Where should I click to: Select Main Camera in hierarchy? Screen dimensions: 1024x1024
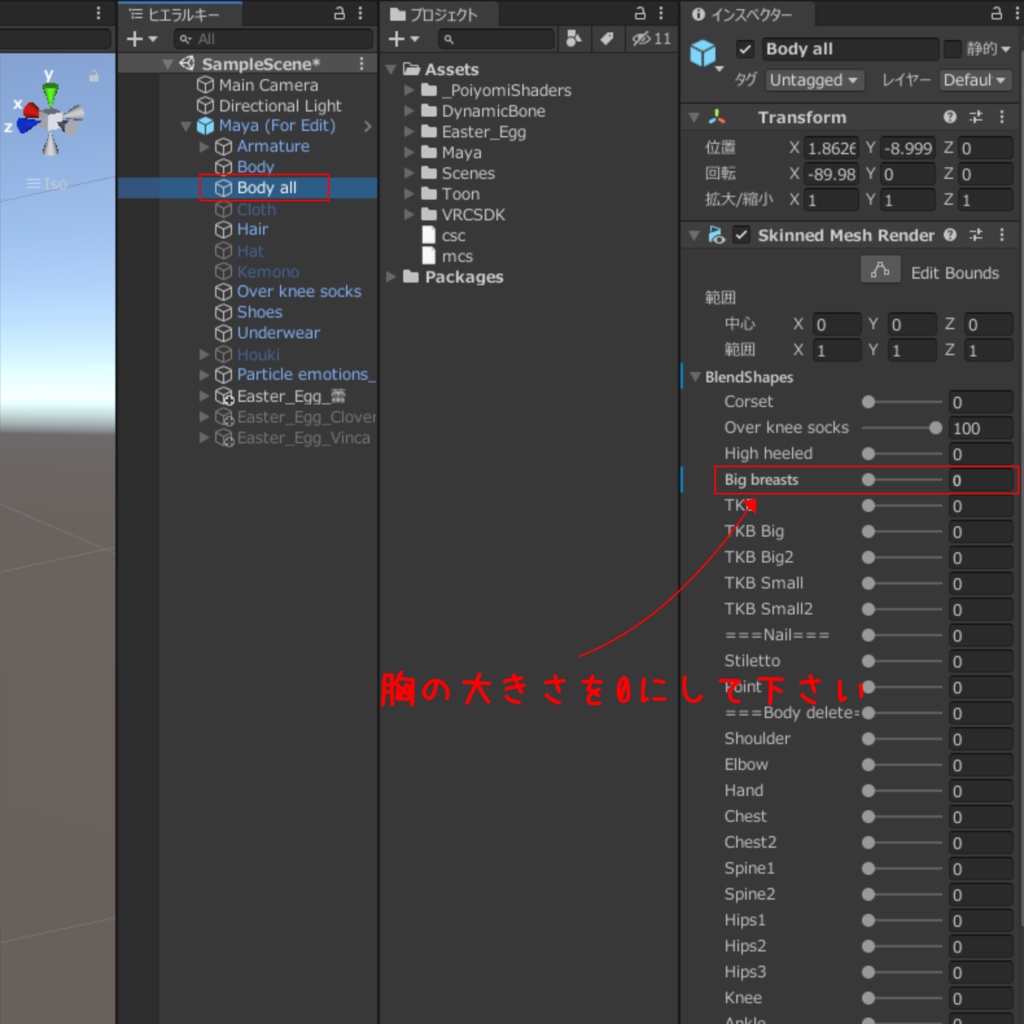click(x=268, y=85)
